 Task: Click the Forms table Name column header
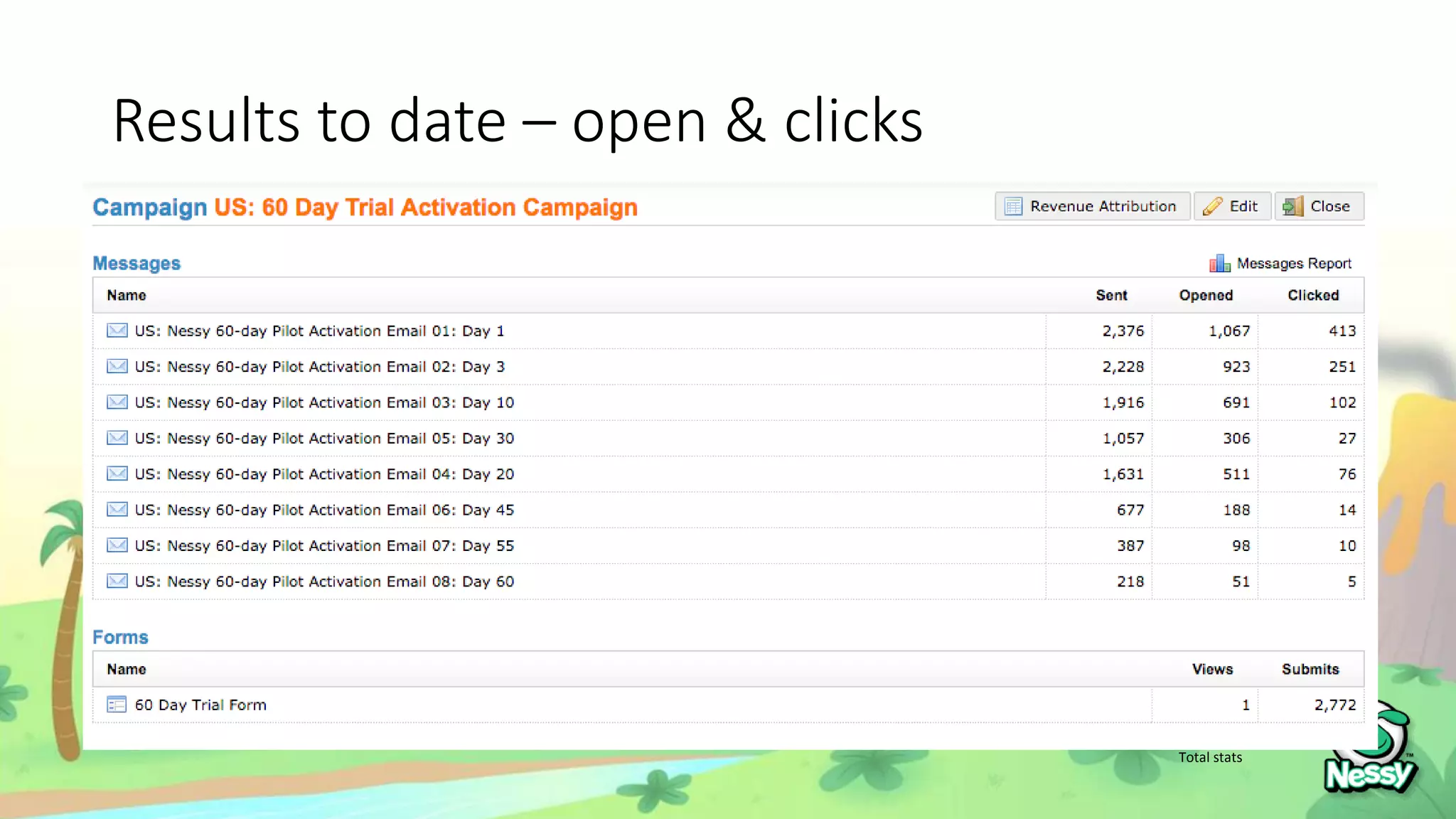point(127,669)
